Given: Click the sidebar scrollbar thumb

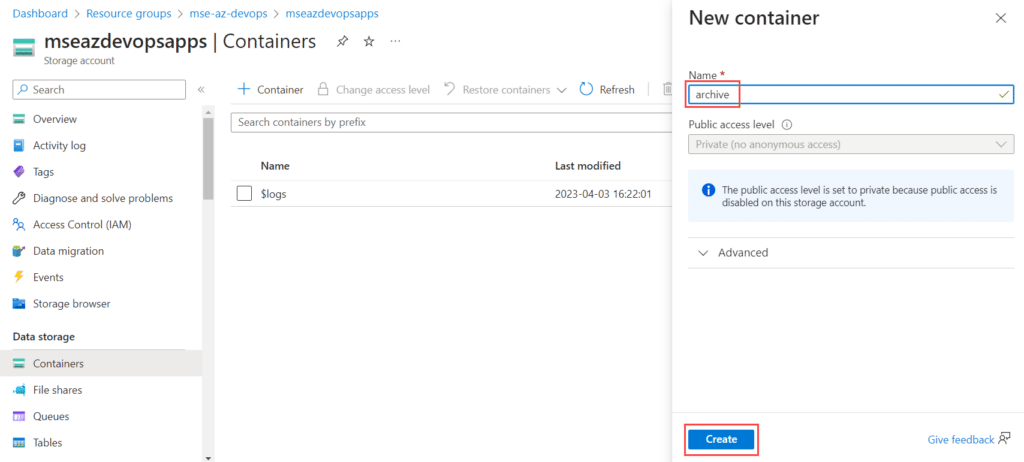Looking at the screenshot, I should [208, 159].
